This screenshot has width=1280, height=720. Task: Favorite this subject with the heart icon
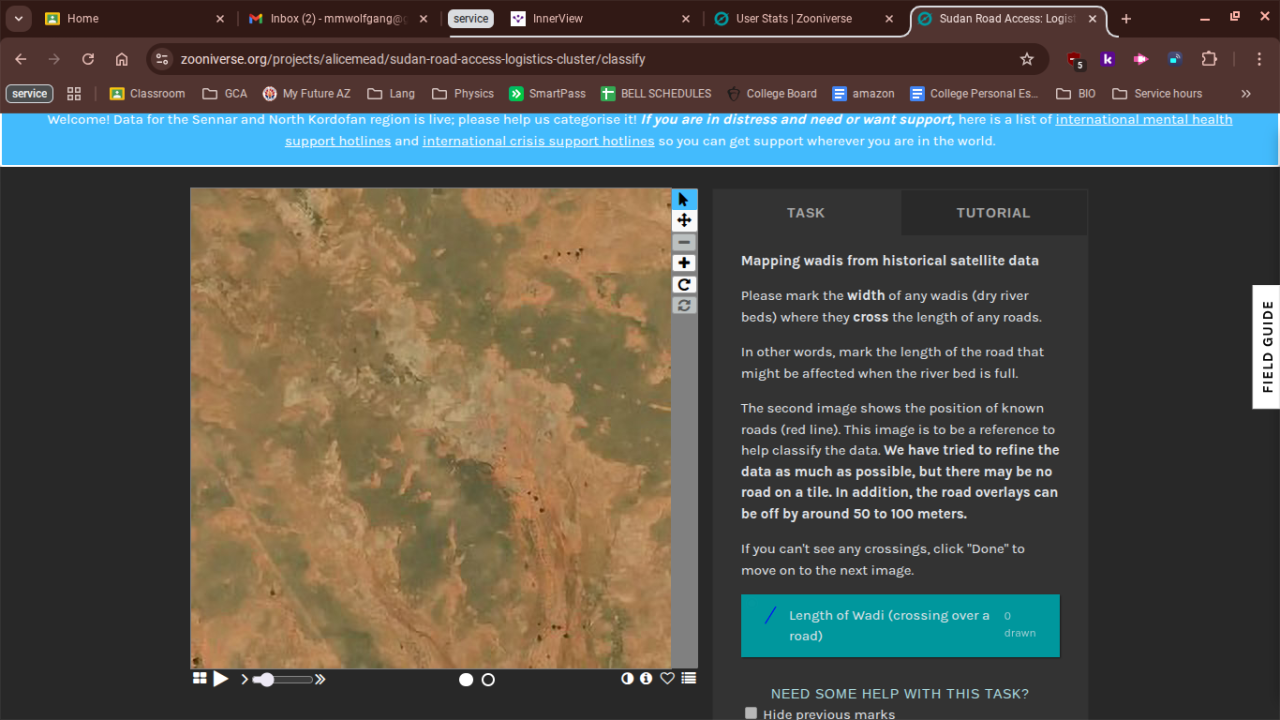click(x=667, y=678)
